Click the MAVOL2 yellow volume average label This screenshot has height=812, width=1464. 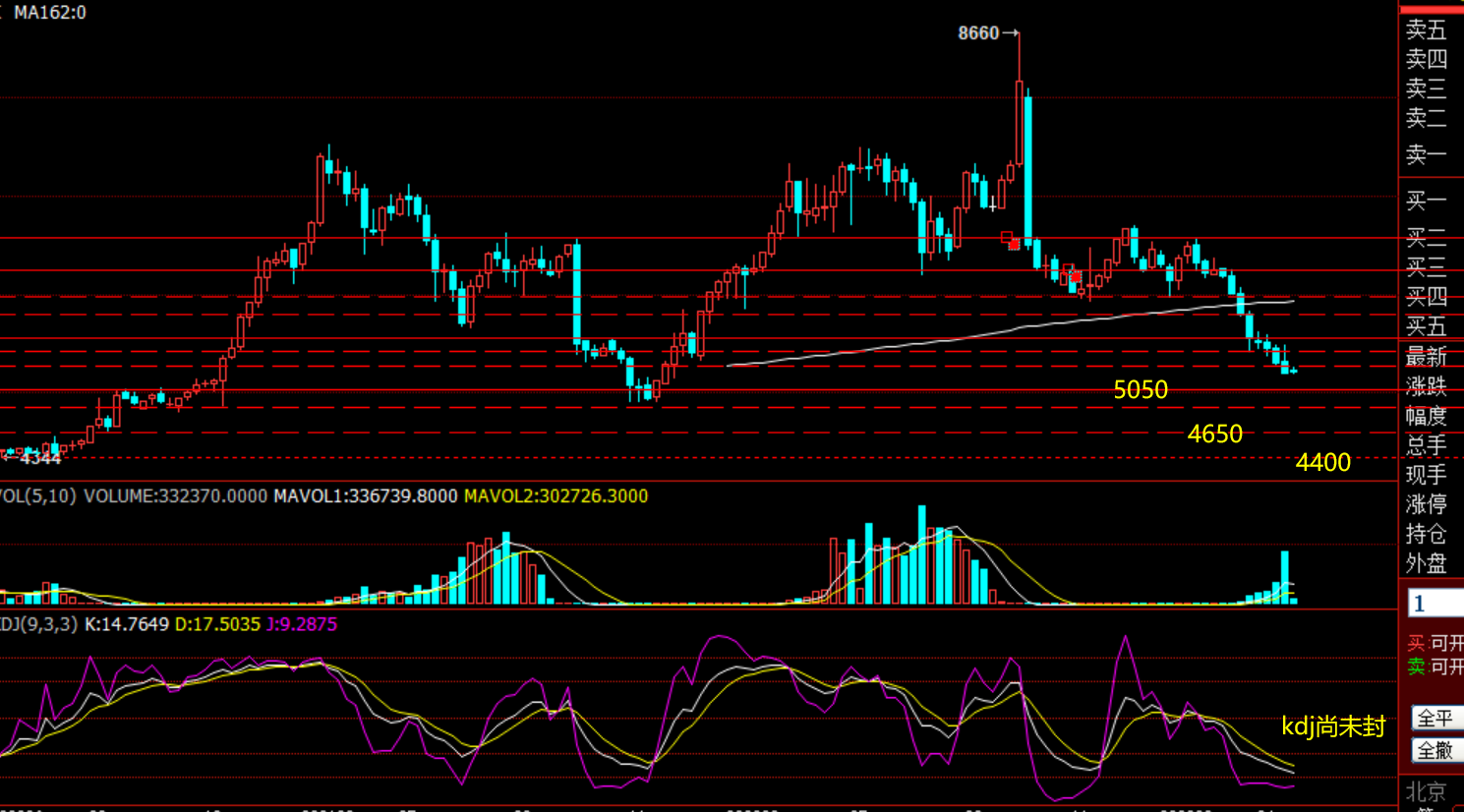[x=556, y=496]
